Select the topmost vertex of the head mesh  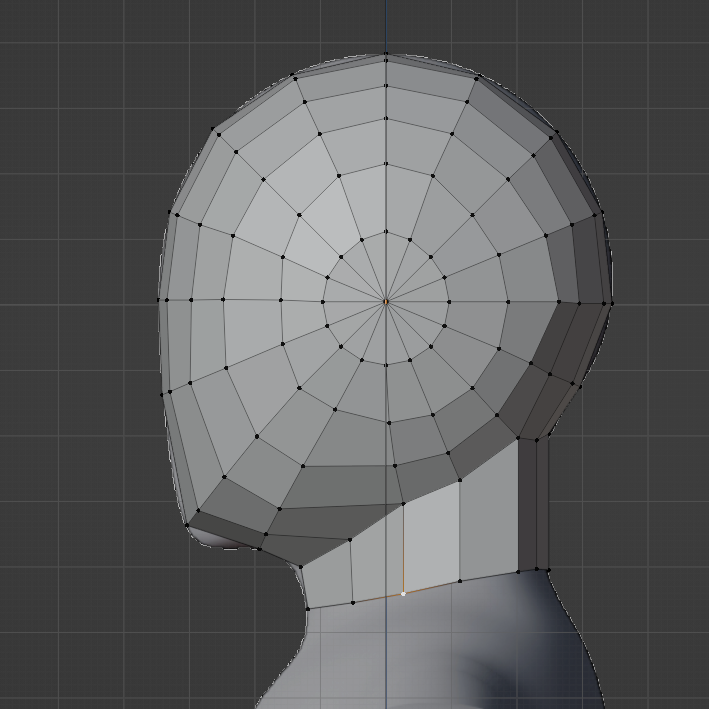tap(386, 53)
